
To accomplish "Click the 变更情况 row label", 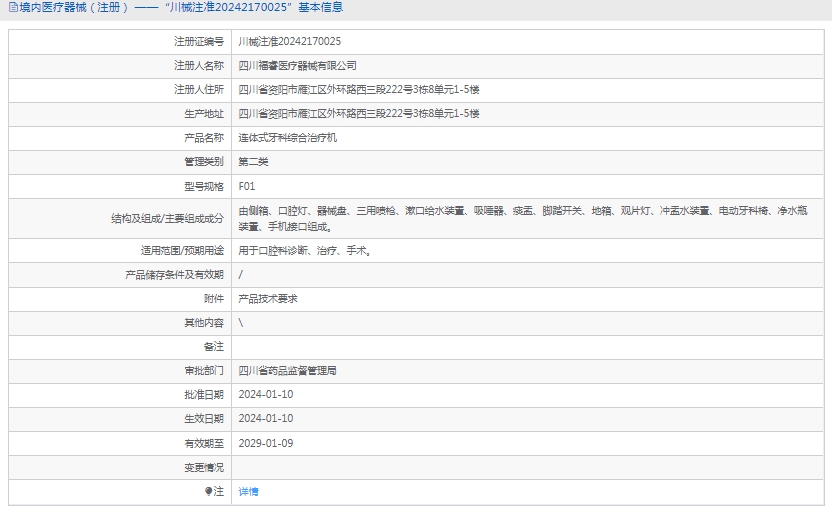I will coord(204,467).
